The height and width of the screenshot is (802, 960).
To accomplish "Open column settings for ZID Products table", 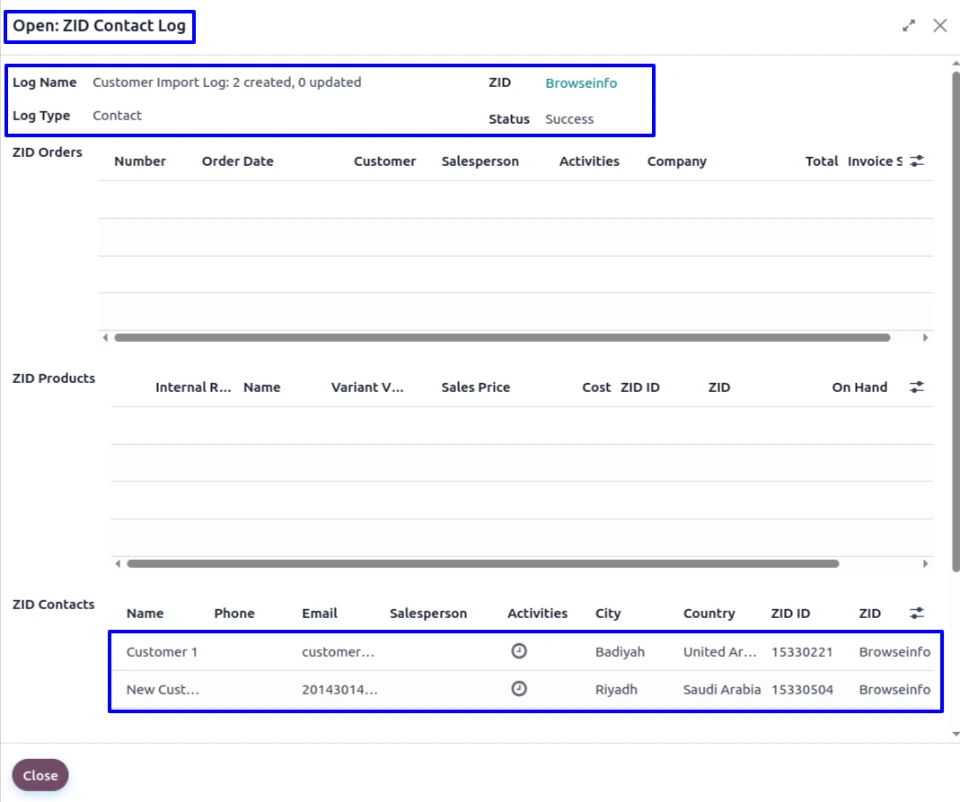I will [917, 387].
